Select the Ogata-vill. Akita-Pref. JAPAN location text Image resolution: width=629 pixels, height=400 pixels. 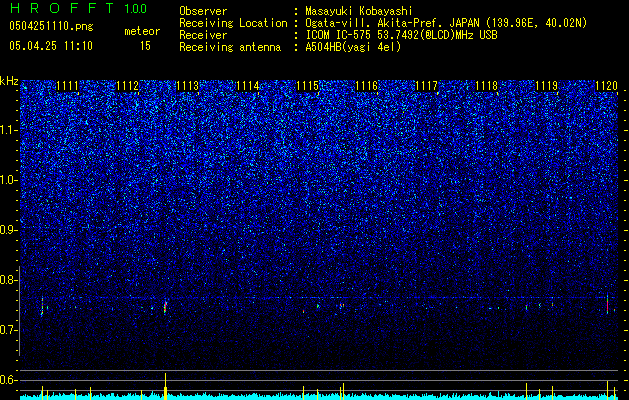(x=446, y=23)
